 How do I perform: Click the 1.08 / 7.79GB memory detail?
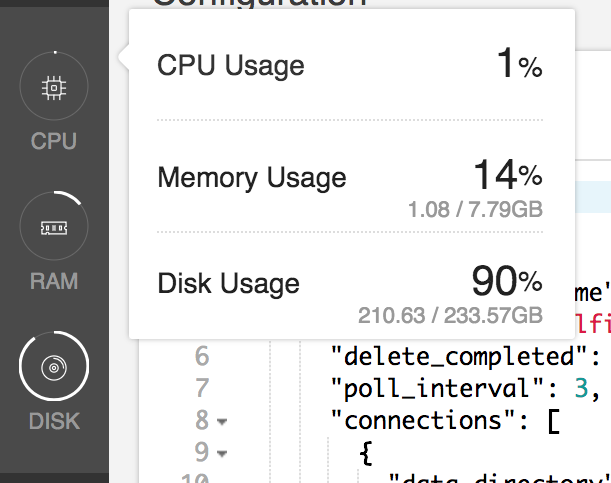point(475,211)
